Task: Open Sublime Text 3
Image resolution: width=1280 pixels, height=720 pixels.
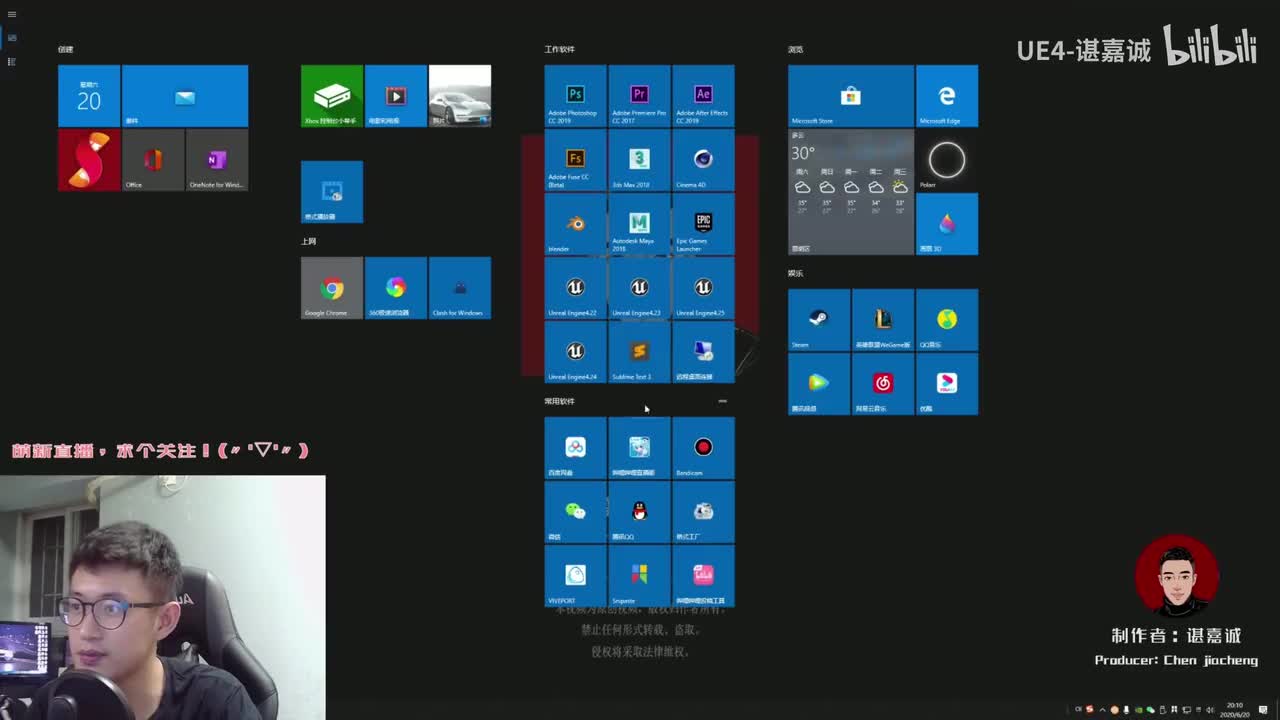Action: pyautogui.click(x=639, y=352)
